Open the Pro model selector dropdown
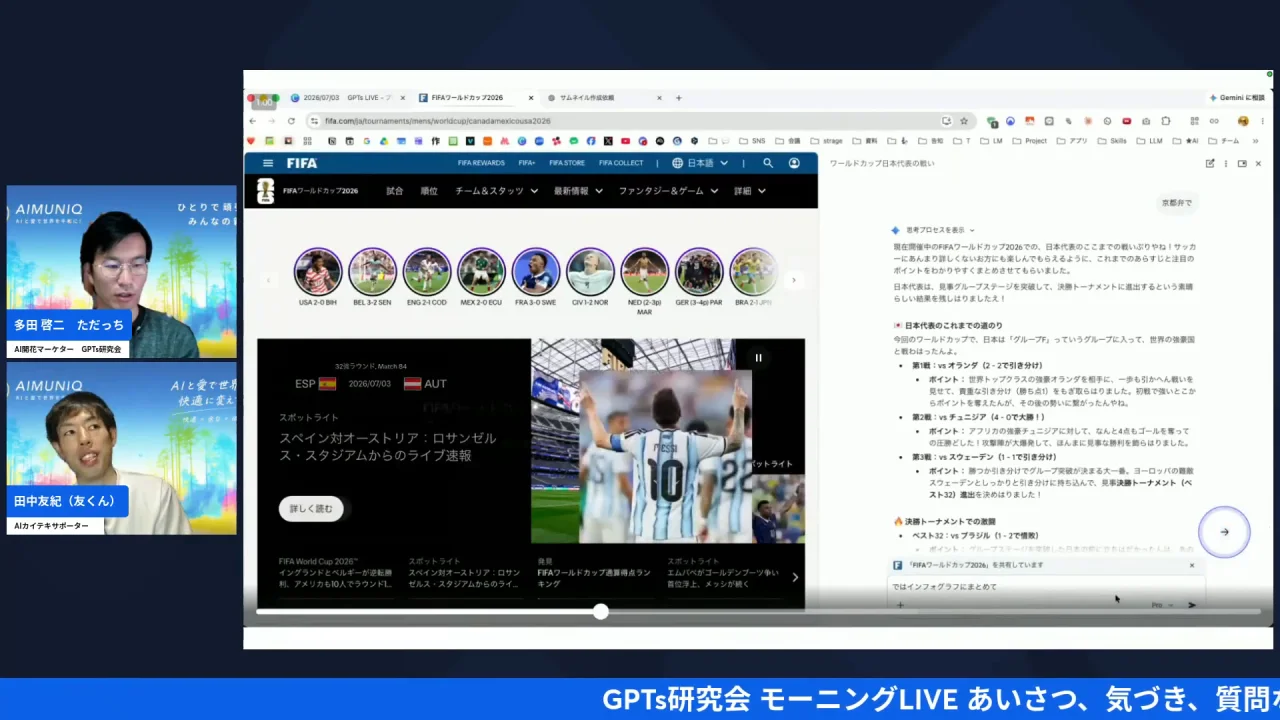 [1163, 605]
